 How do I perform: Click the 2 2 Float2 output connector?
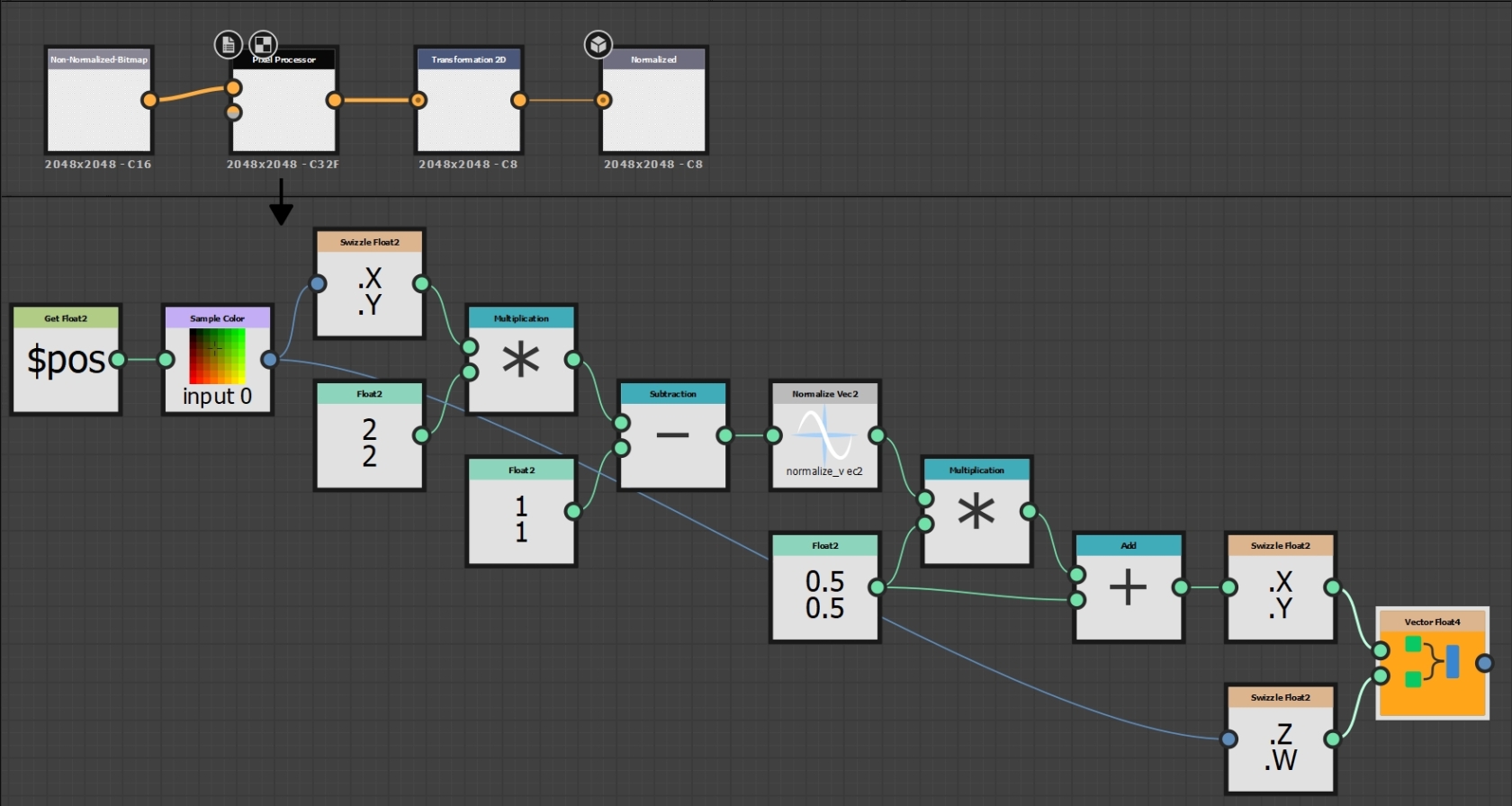tap(421, 435)
